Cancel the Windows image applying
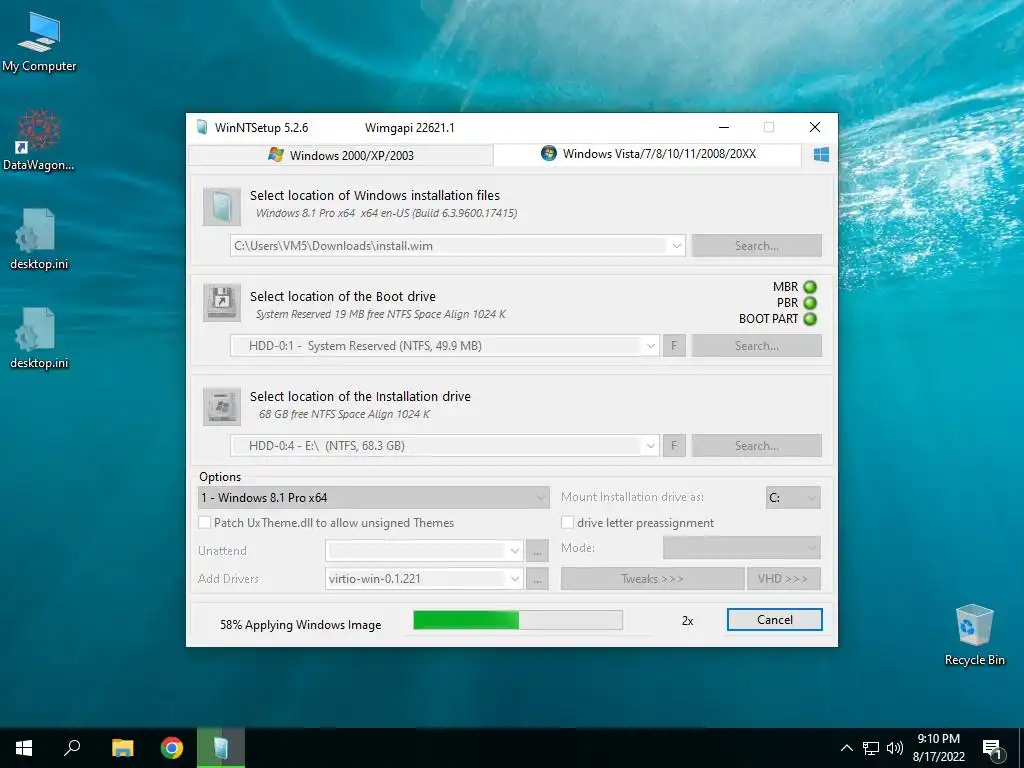Screen dimensions: 1024x768 point(775,620)
